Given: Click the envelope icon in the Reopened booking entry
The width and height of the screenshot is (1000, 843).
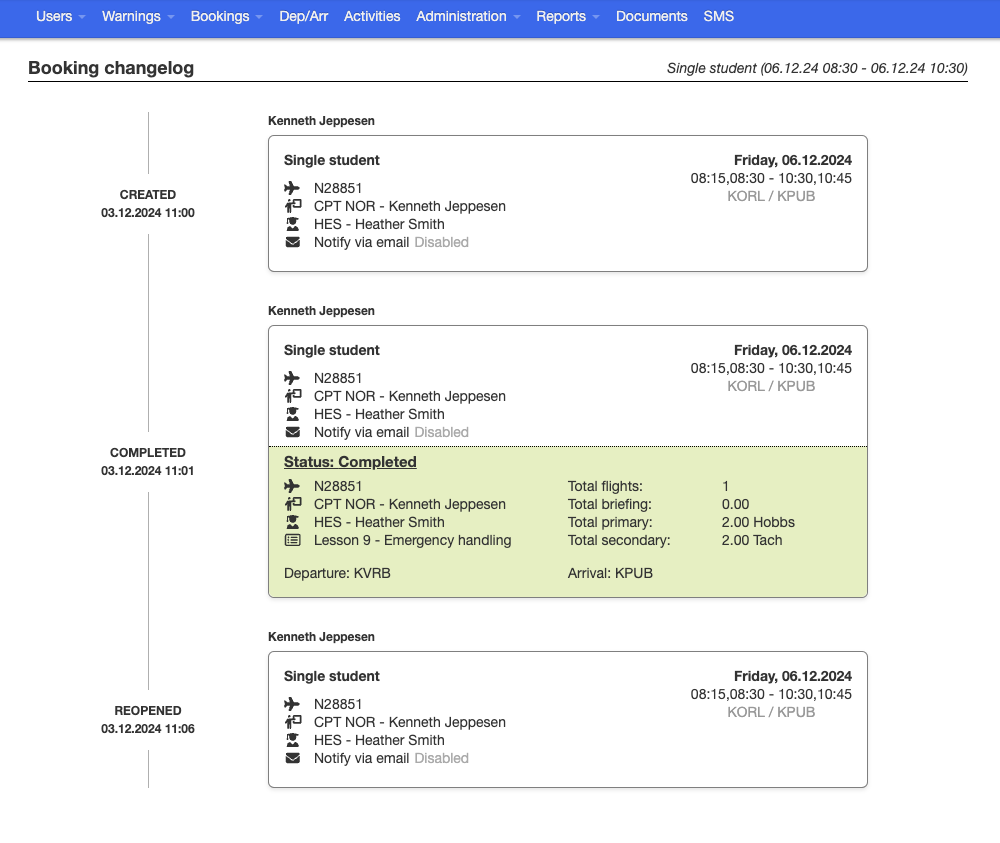Looking at the screenshot, I should point(293,758).
